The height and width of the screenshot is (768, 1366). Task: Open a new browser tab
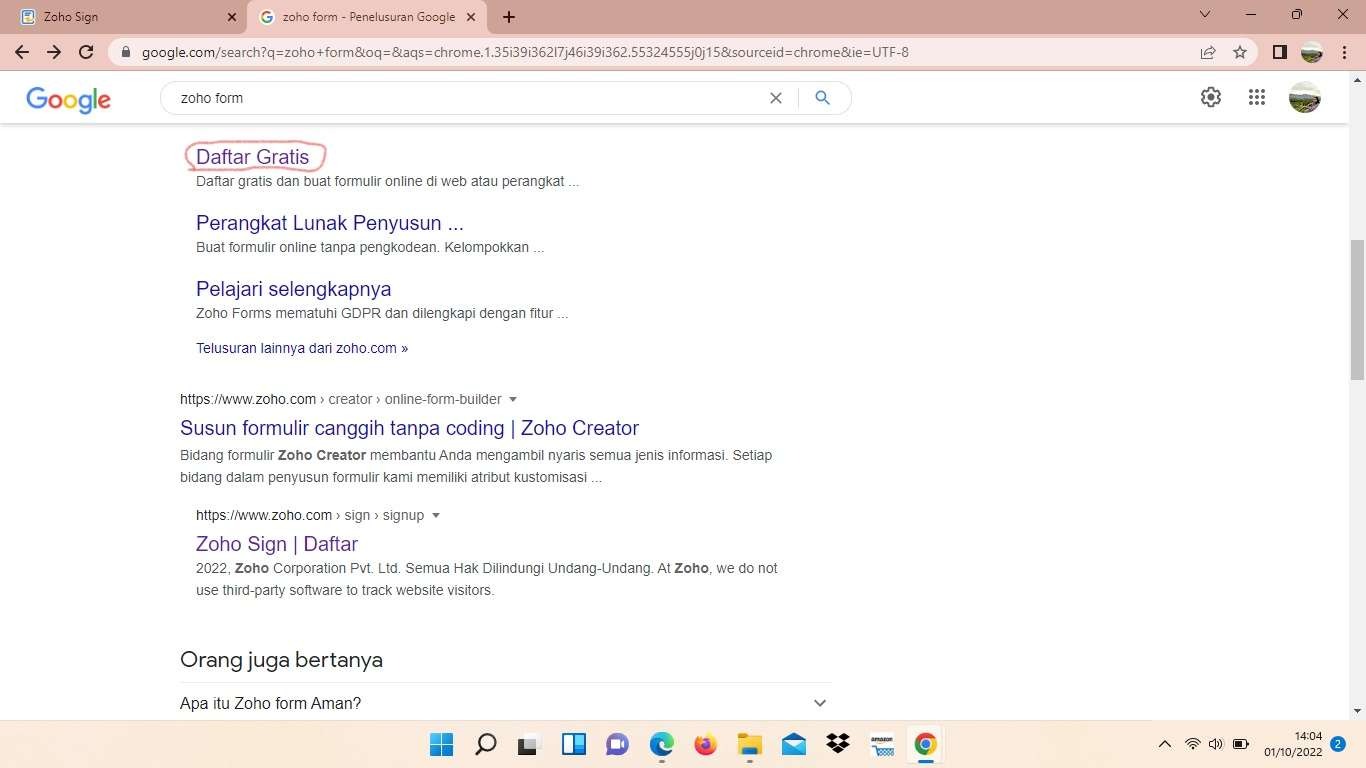click(509, 17)
